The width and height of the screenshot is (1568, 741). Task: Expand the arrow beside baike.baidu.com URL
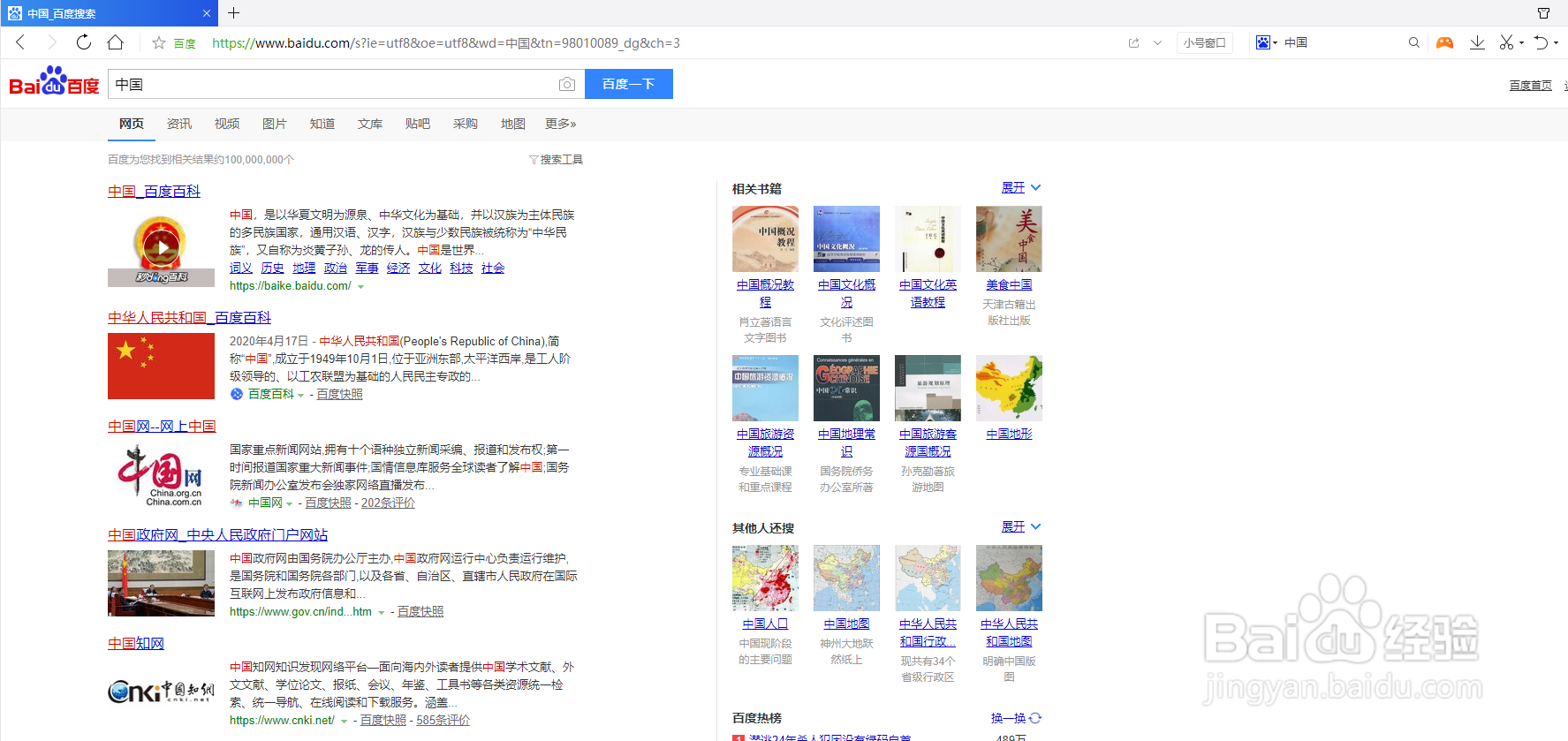click(360, 287)
